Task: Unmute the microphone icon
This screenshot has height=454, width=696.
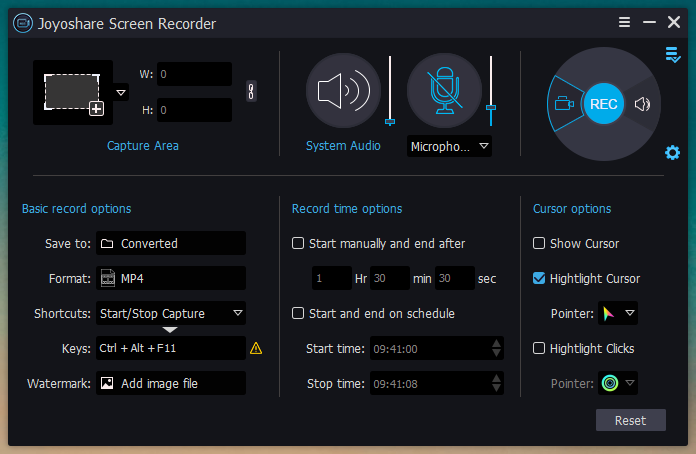Action: [444, 91]
